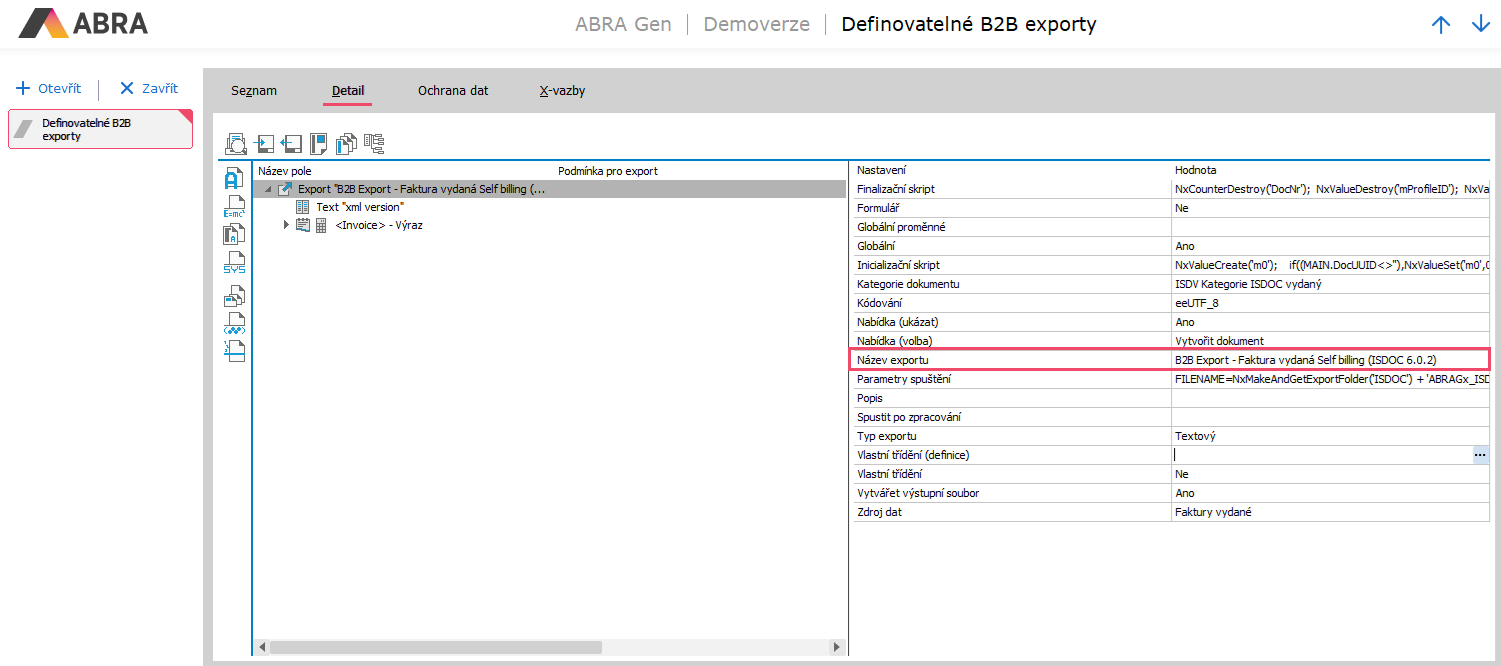1501x666 pixels.
Task: Click the eeUTF_8 encoding value
Action: coord(1197,303)
